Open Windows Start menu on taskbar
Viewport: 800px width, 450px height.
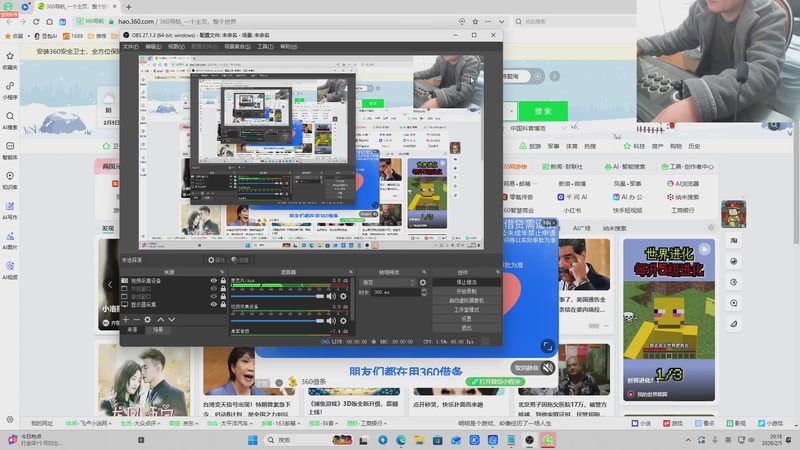(253, 440)
